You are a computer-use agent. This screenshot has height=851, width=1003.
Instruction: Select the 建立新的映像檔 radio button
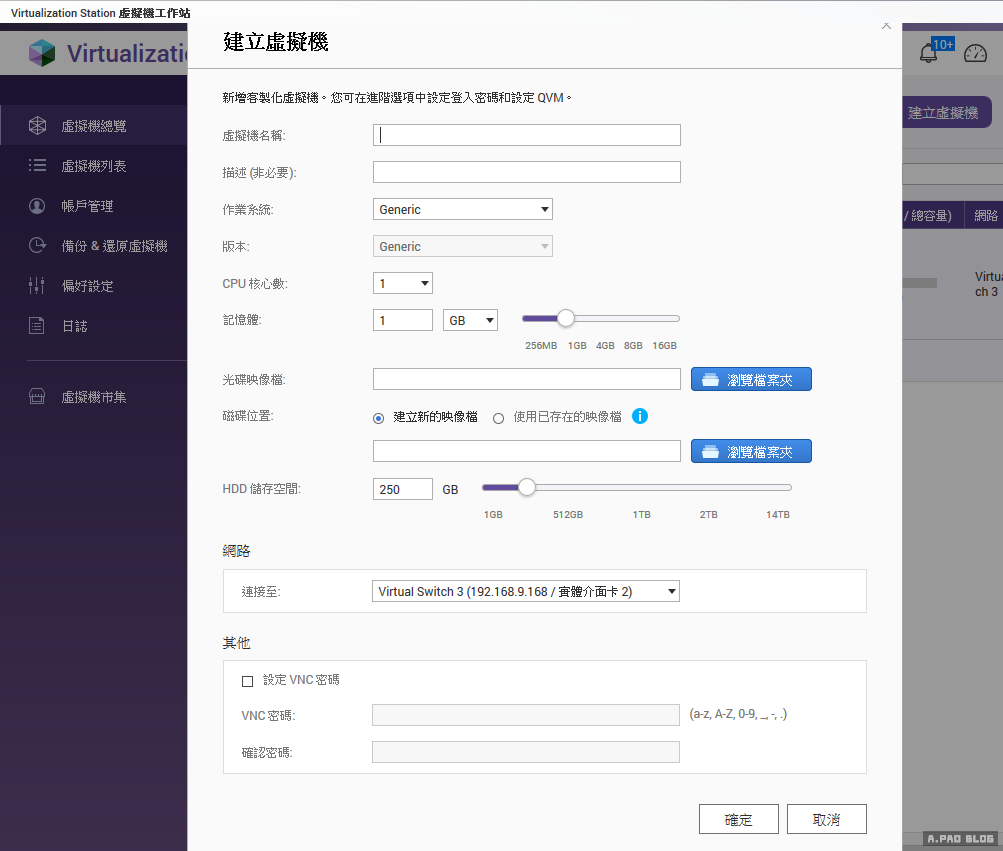378,418
